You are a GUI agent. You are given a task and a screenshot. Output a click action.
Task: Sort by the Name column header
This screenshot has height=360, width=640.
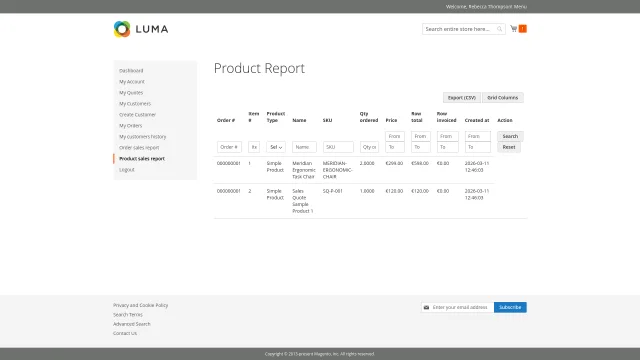tap(299, 120)
